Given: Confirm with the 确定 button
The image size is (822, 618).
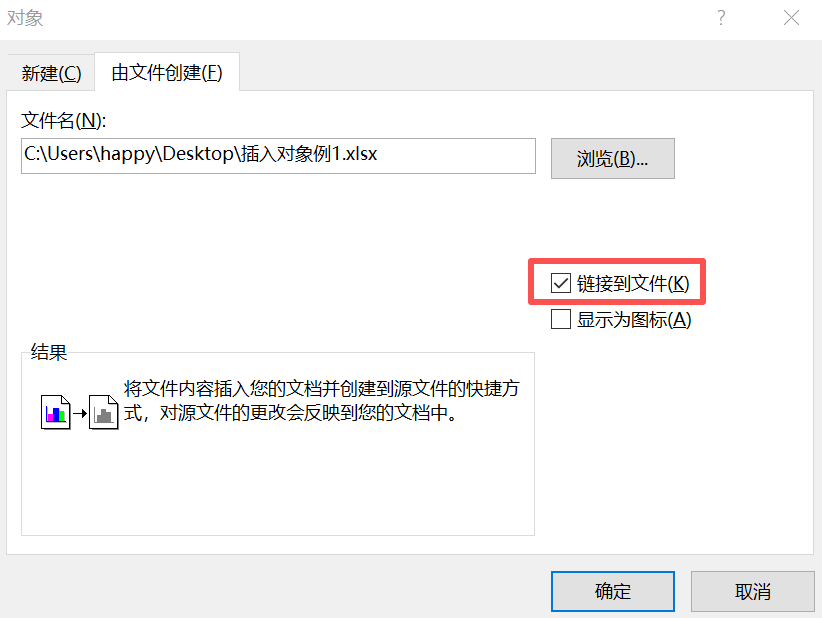Looking at the screenshot, I should click(x=612, y=591).
